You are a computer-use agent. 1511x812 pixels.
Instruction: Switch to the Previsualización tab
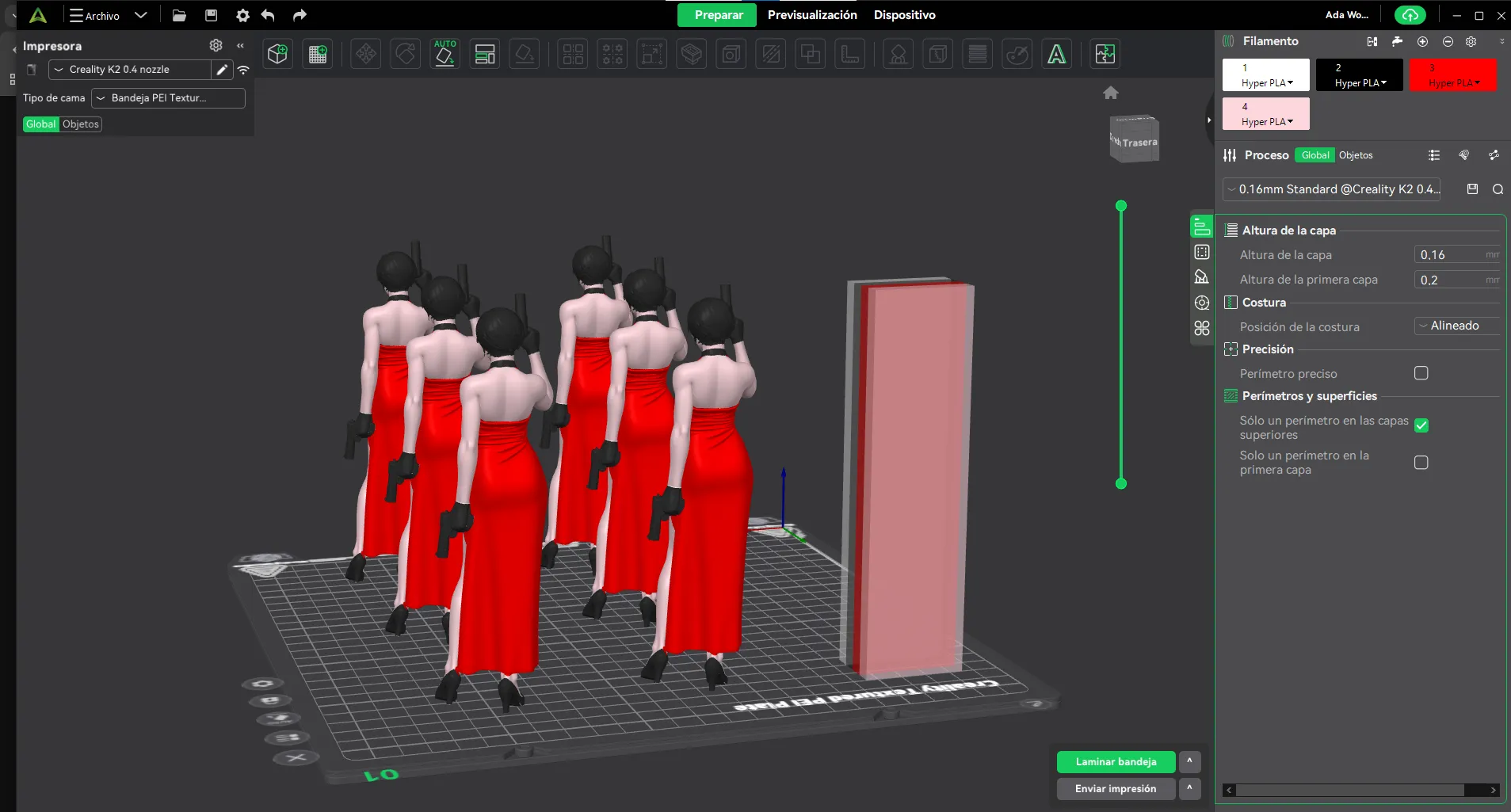(811, 15)
